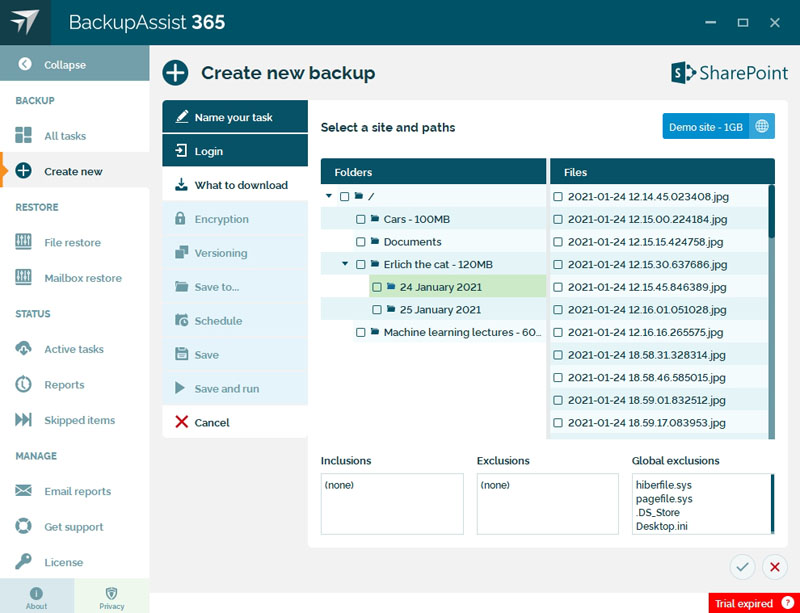Open the Save and run step
The width and height of the screenshot is (800, 613).
click(235, 388)
